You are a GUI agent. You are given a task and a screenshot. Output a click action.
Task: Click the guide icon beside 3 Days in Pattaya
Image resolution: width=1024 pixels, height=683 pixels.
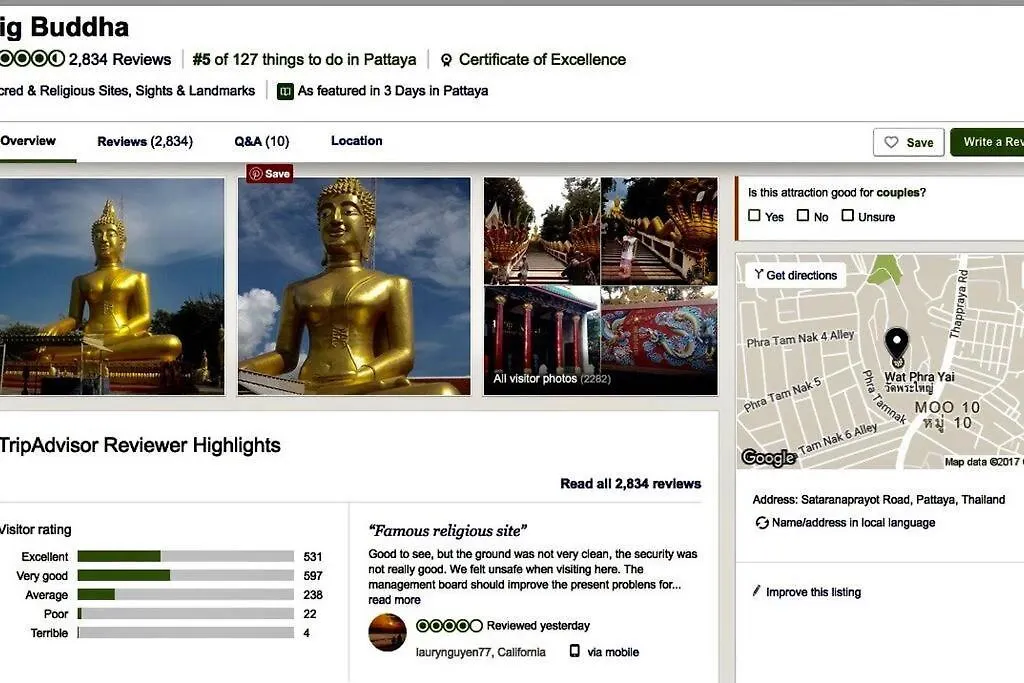pyautogui.click(x=285, y=91)
